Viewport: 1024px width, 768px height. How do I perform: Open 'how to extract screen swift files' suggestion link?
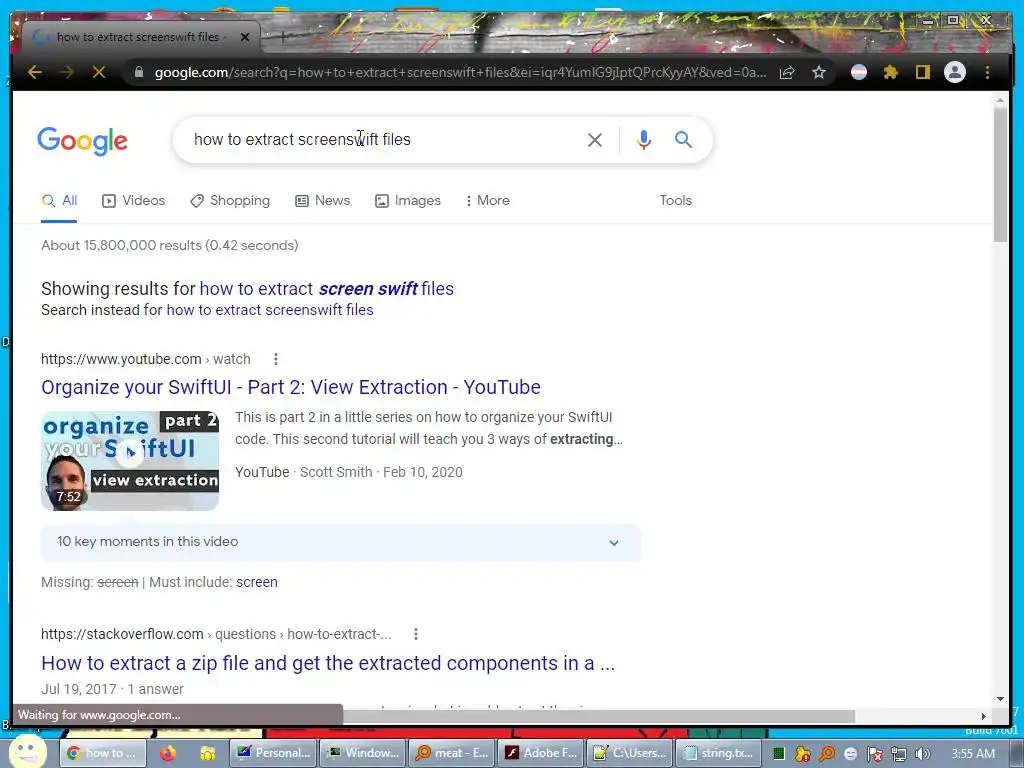point(327,289)
